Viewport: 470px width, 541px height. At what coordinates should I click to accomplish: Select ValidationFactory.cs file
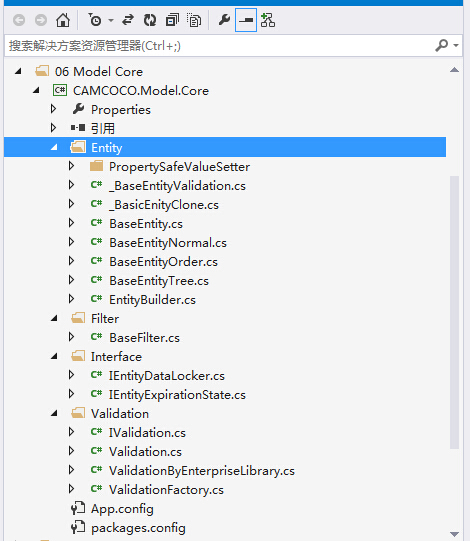[166, 490]
